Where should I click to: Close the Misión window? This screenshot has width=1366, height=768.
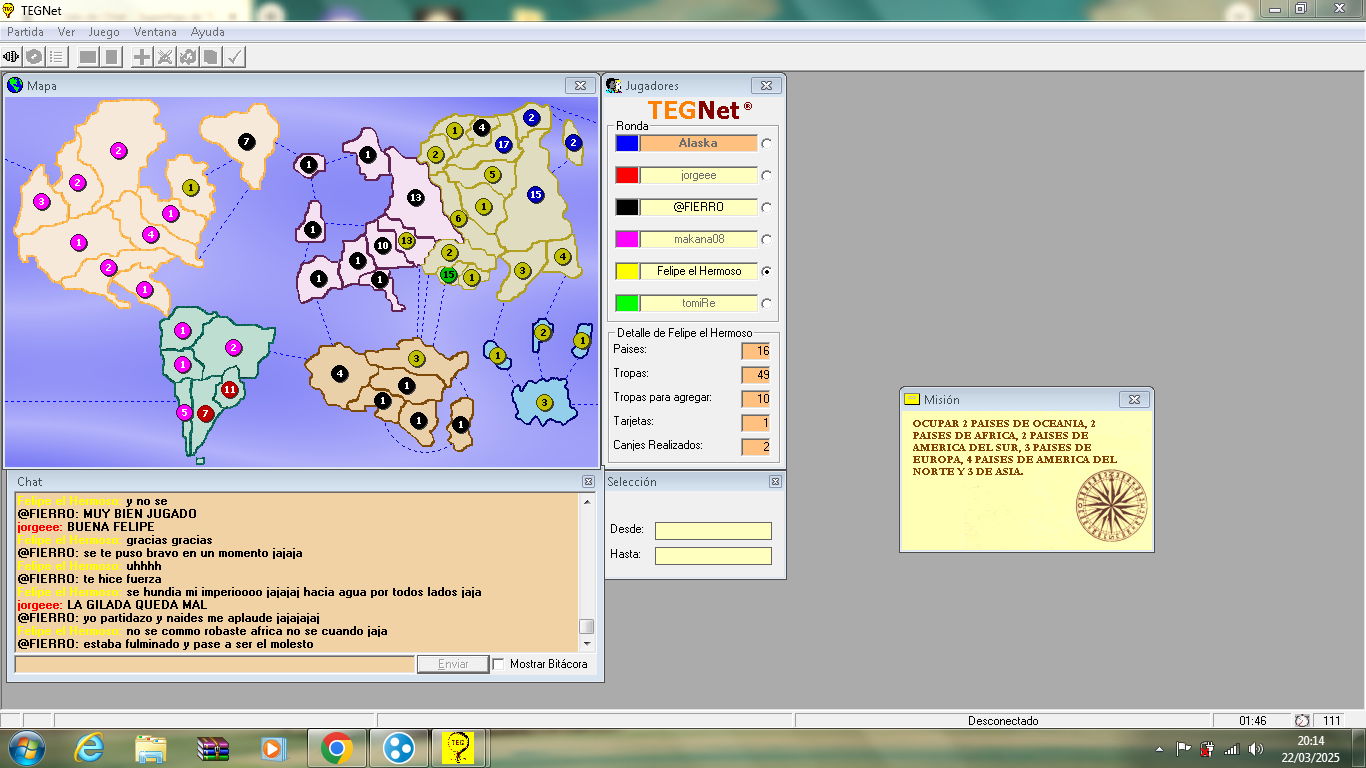pos(1134,399)
